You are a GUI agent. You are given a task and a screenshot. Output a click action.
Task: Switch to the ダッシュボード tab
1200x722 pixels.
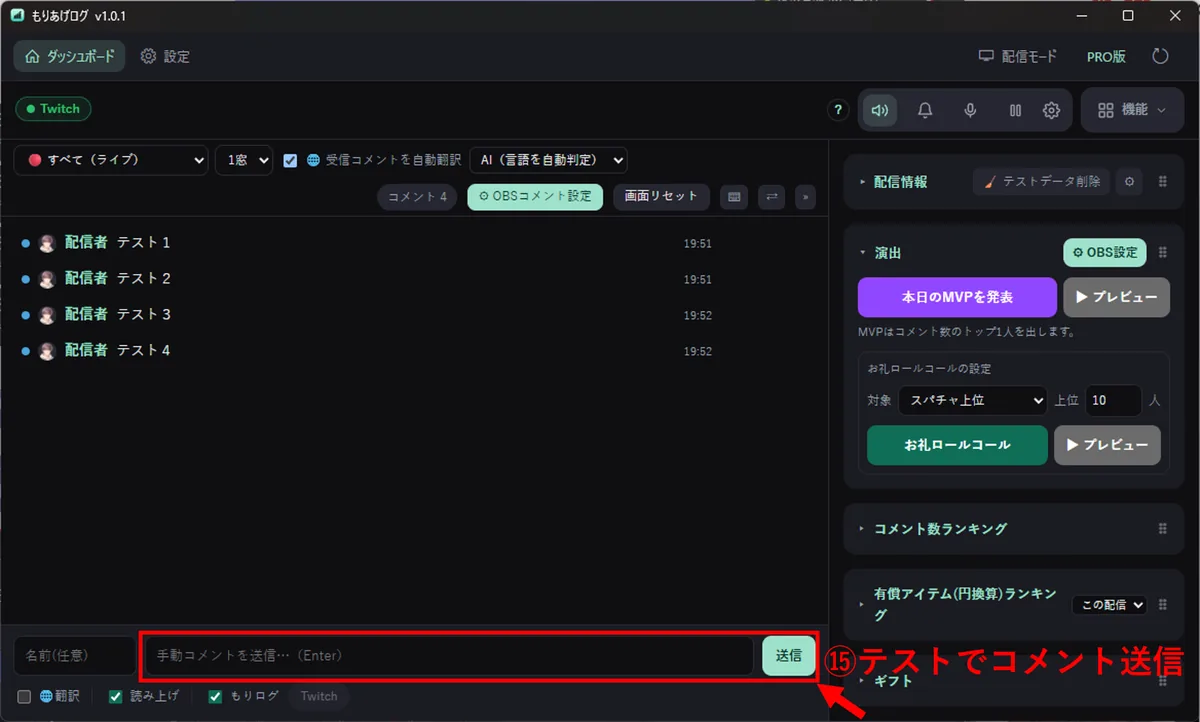[x=69, y=56]
